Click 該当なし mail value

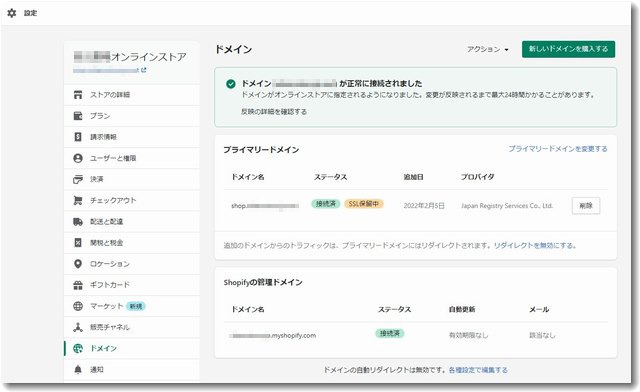click(542, 335)
